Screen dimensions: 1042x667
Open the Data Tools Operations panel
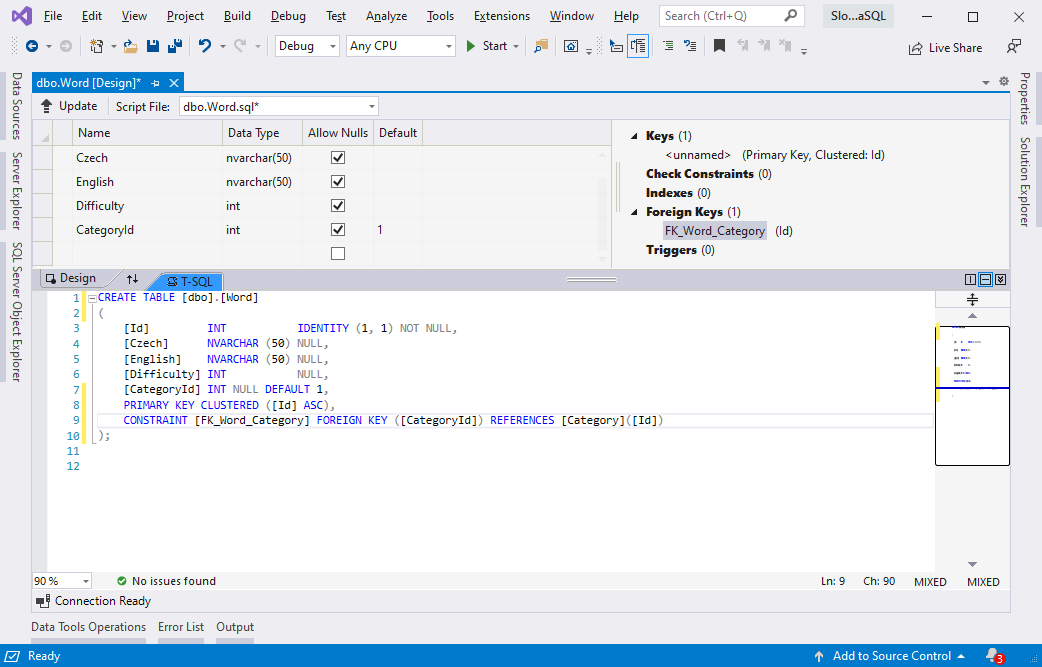tap(88, 627)
